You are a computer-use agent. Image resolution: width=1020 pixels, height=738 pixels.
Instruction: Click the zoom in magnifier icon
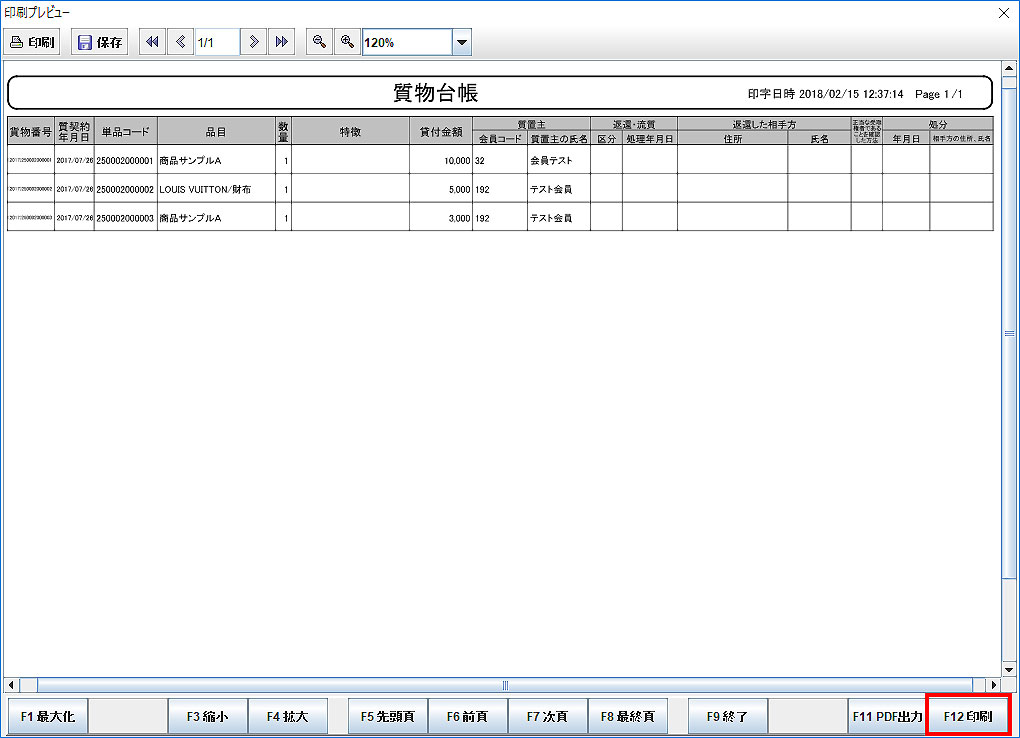pyautogui.click(x=347, y=42)
